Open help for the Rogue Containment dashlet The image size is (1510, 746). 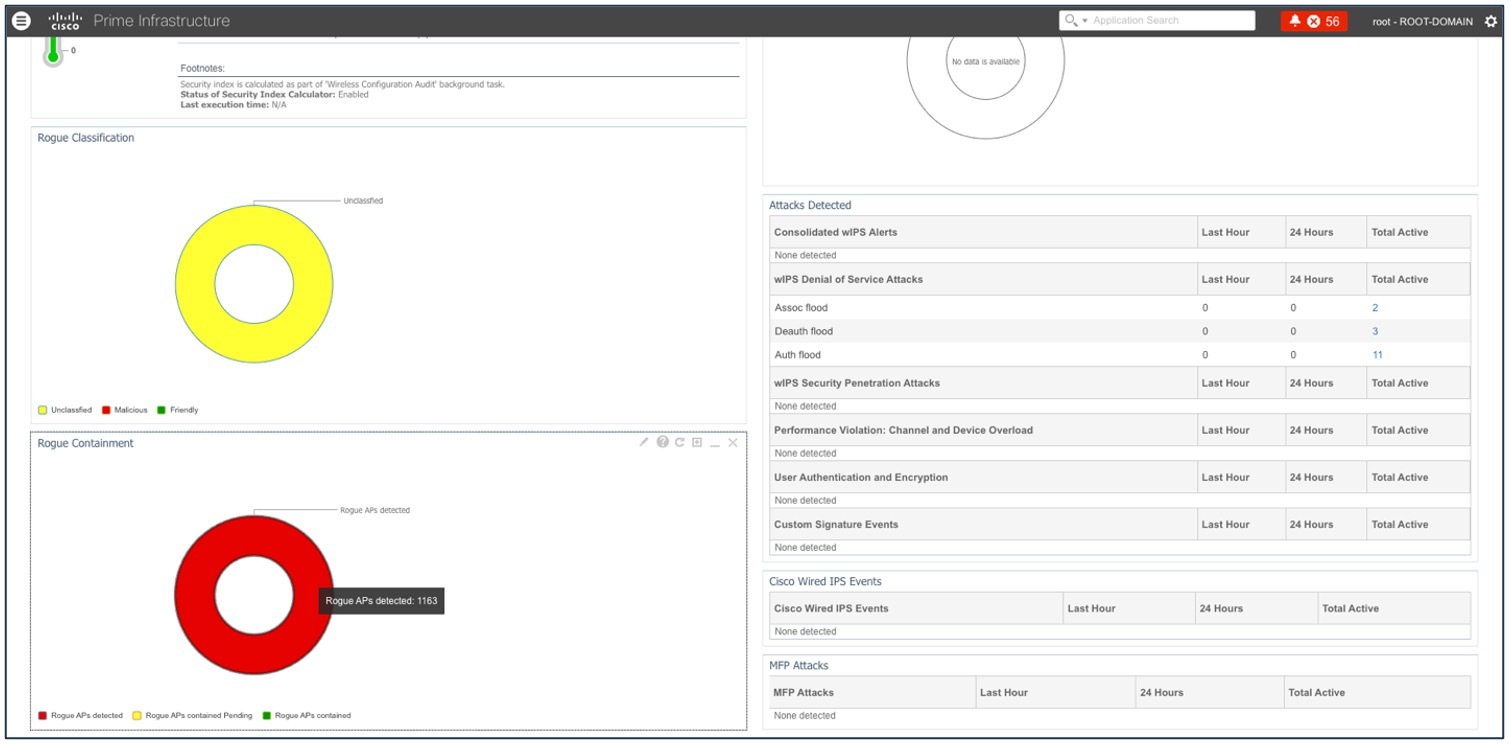(662, 442)
